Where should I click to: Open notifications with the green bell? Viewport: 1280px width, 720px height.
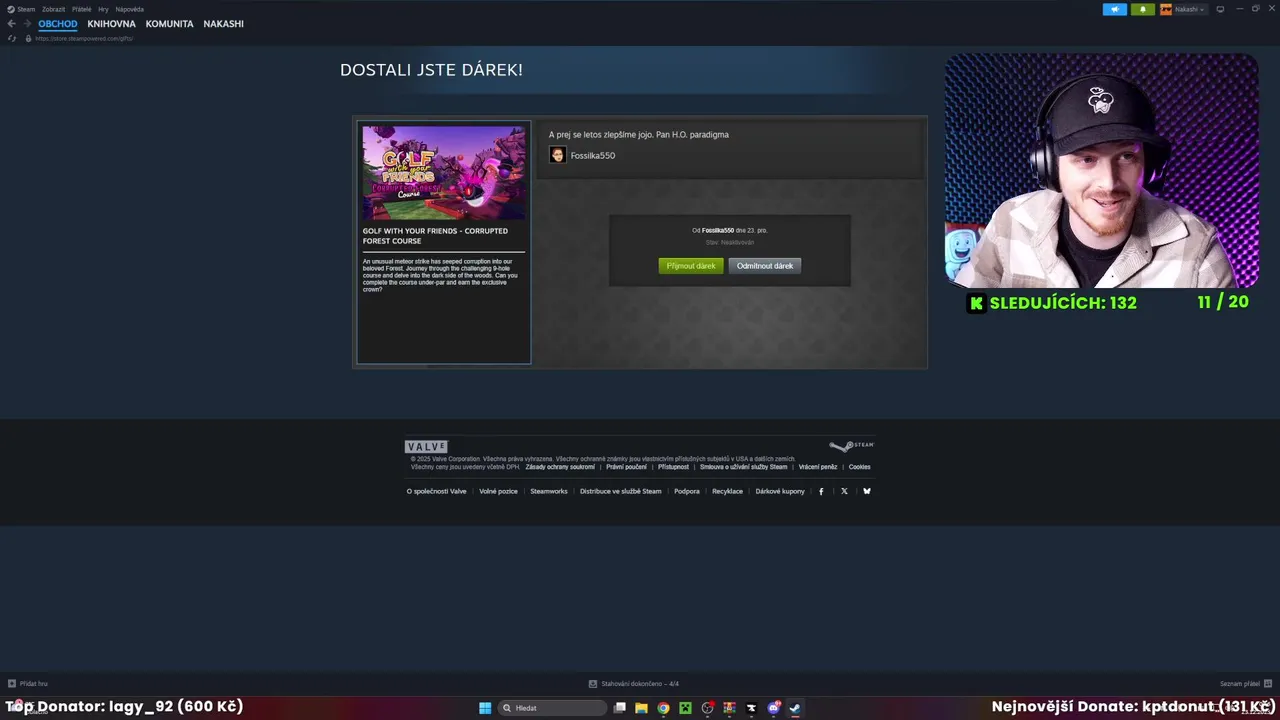pyautogui.click(x=1143, y=9)
